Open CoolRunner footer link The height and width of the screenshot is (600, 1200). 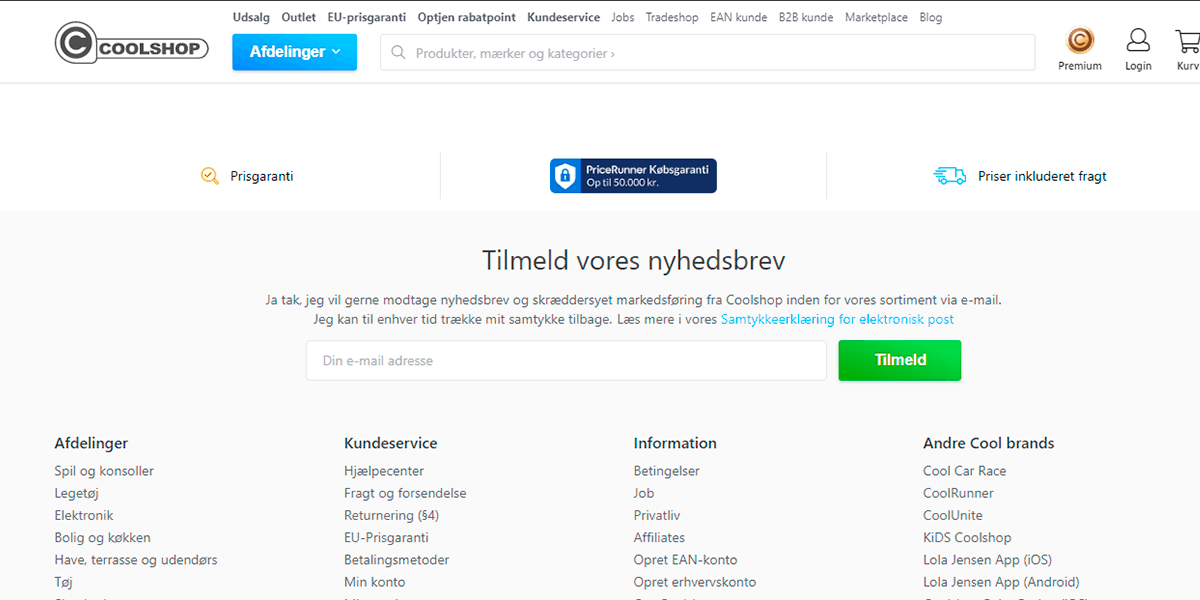click(959, 493)
